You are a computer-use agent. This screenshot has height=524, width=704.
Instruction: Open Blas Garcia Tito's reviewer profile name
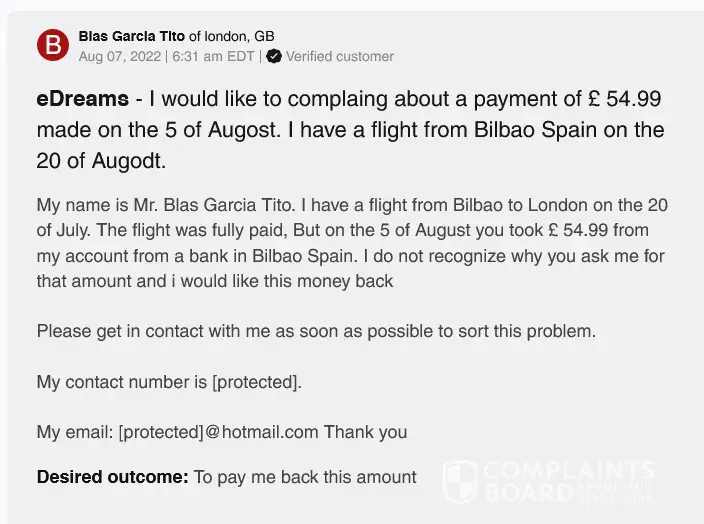point(131,36)
